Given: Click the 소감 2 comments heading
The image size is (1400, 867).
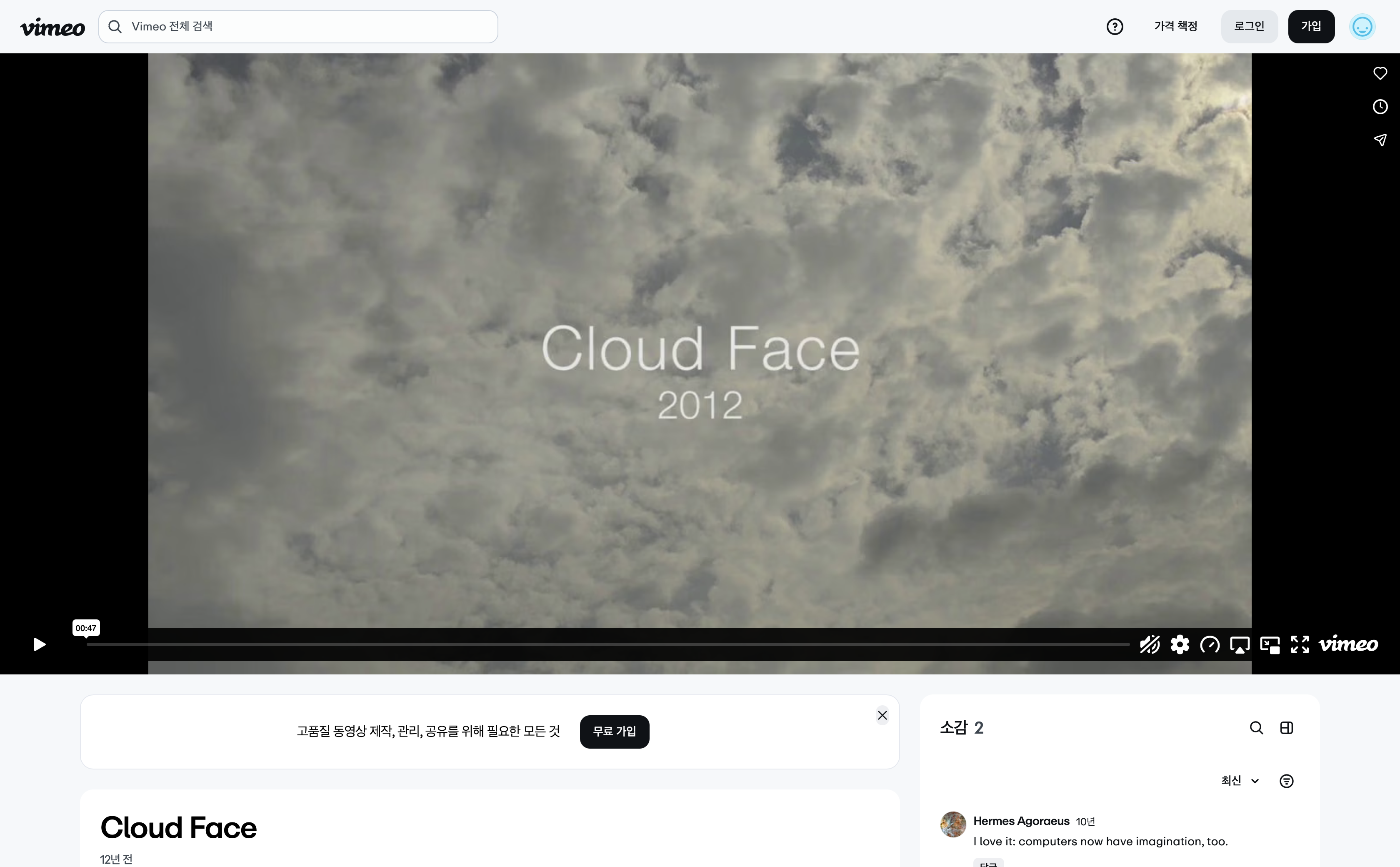Looking at the screenshot, I should click(x=962, y=728).
